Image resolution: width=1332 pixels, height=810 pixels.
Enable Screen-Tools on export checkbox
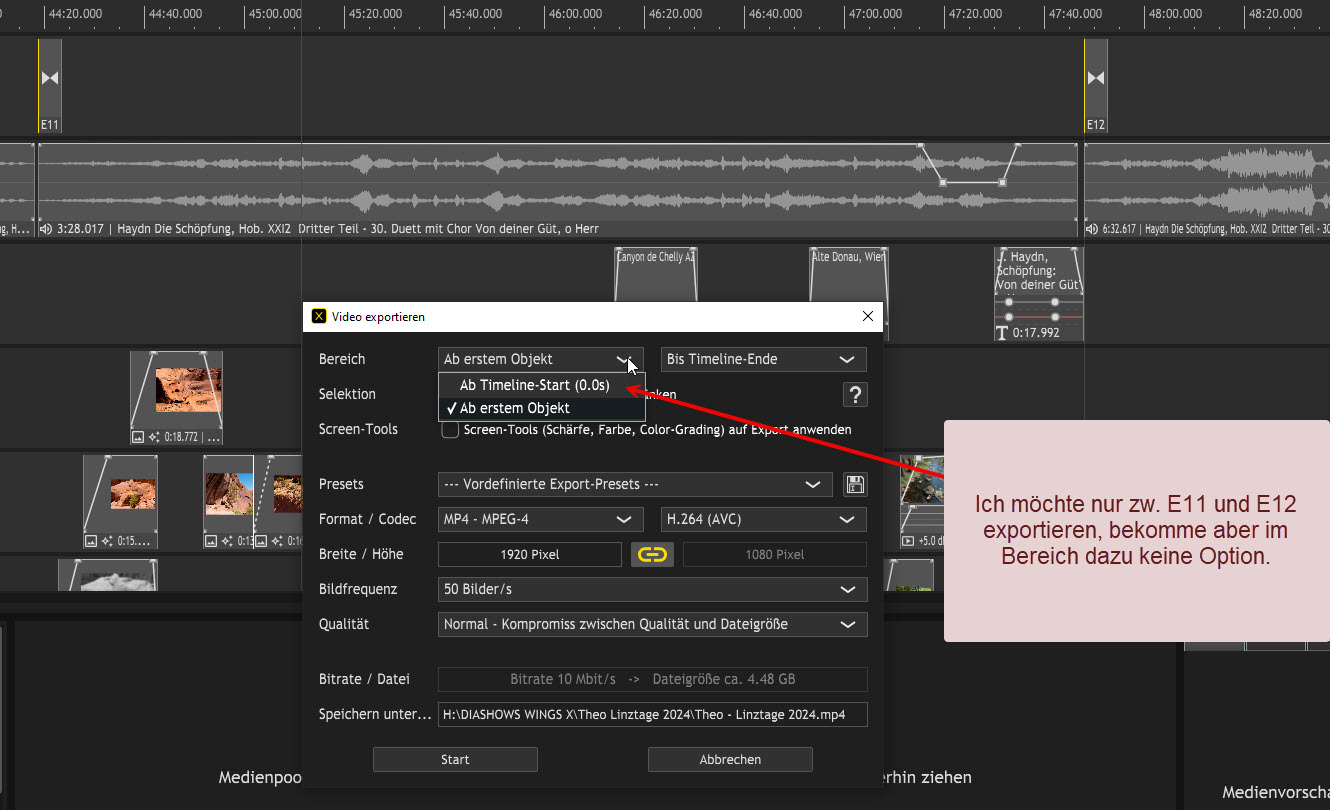(450, 430)
